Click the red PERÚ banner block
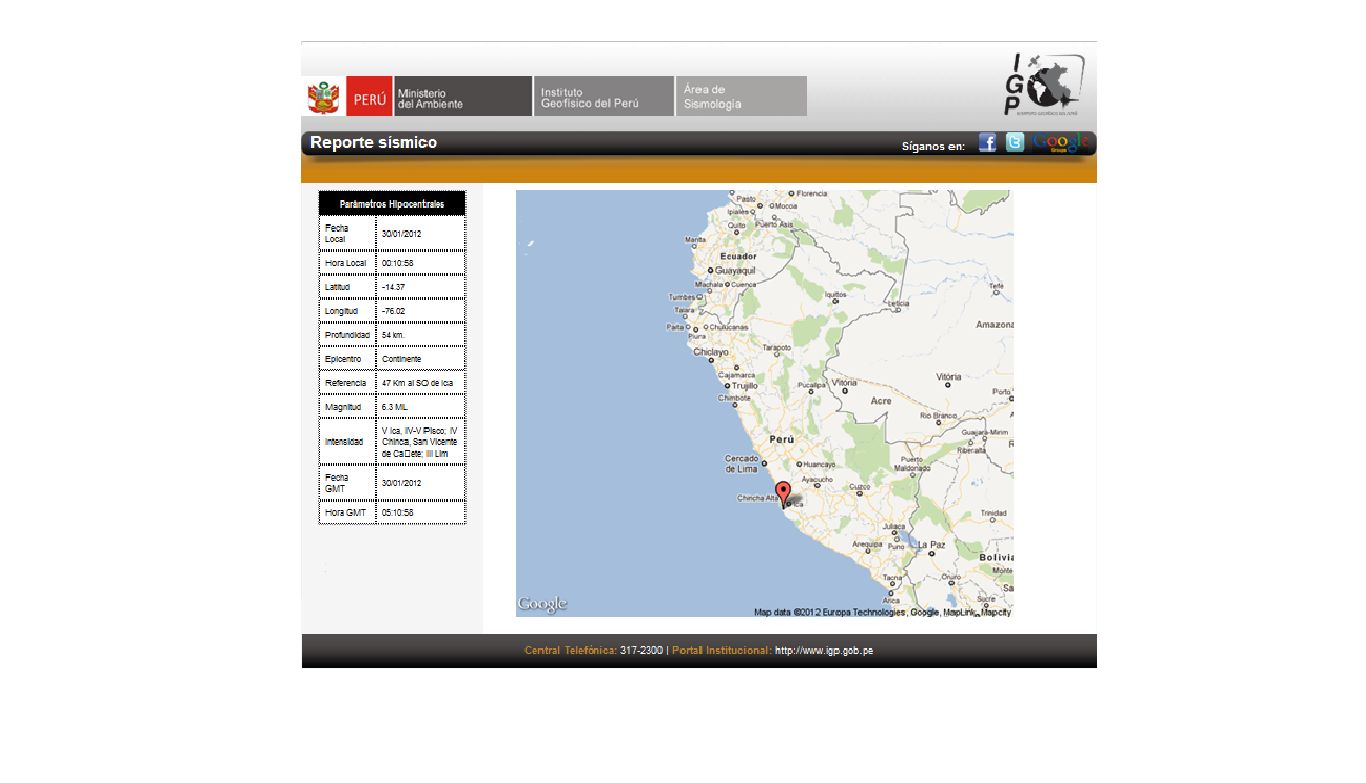 (x=369, y=97)
